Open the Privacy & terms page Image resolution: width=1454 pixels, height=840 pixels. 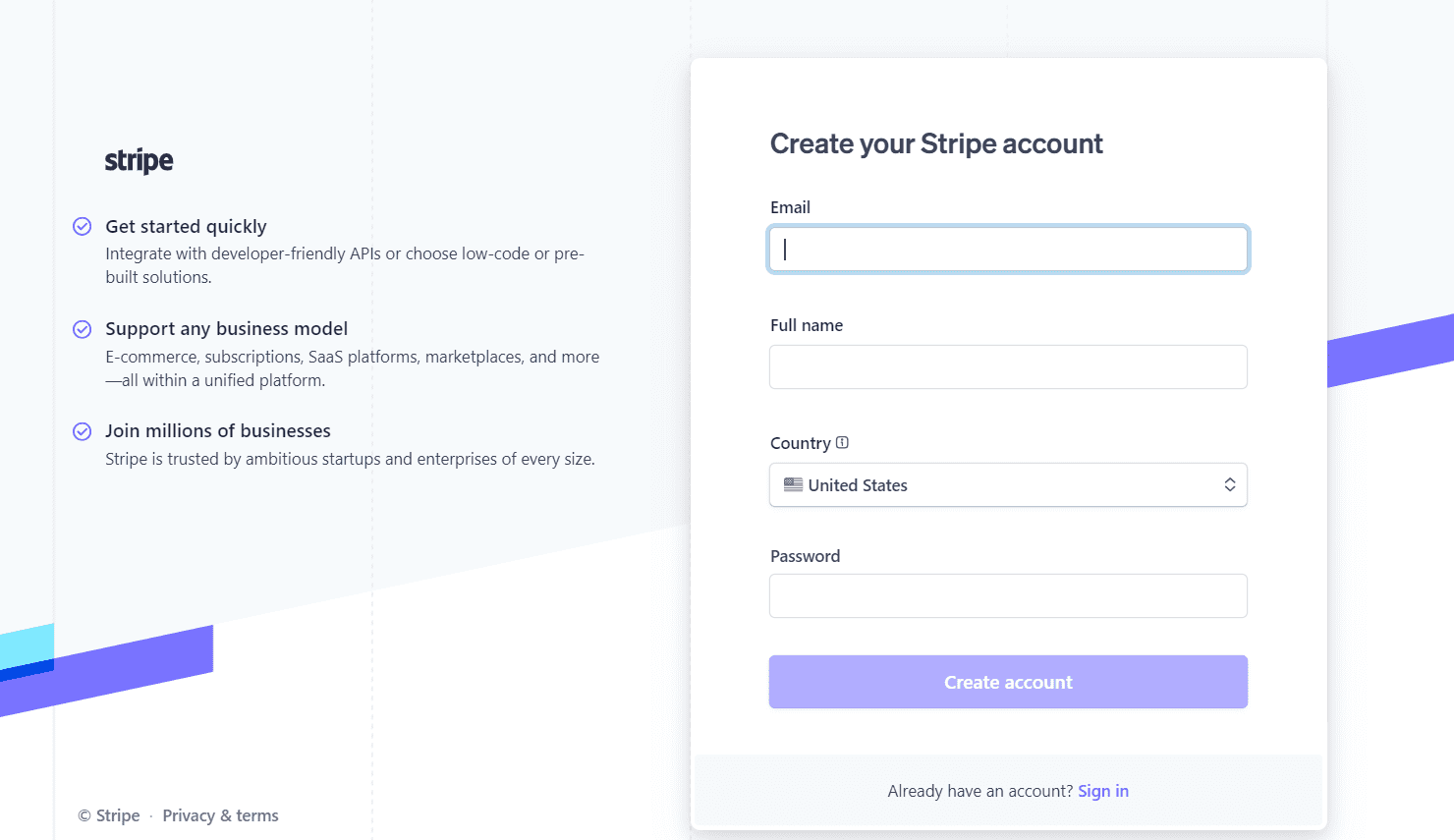220,815
